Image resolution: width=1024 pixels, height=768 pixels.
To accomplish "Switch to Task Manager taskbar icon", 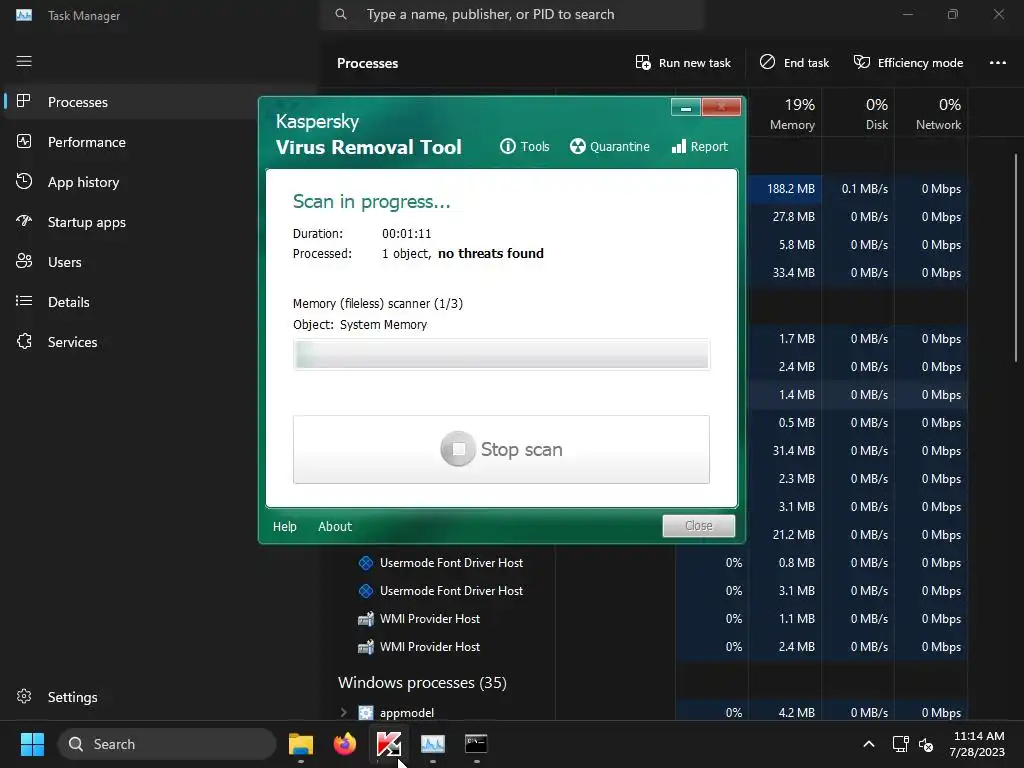I will tap(432, 744).
